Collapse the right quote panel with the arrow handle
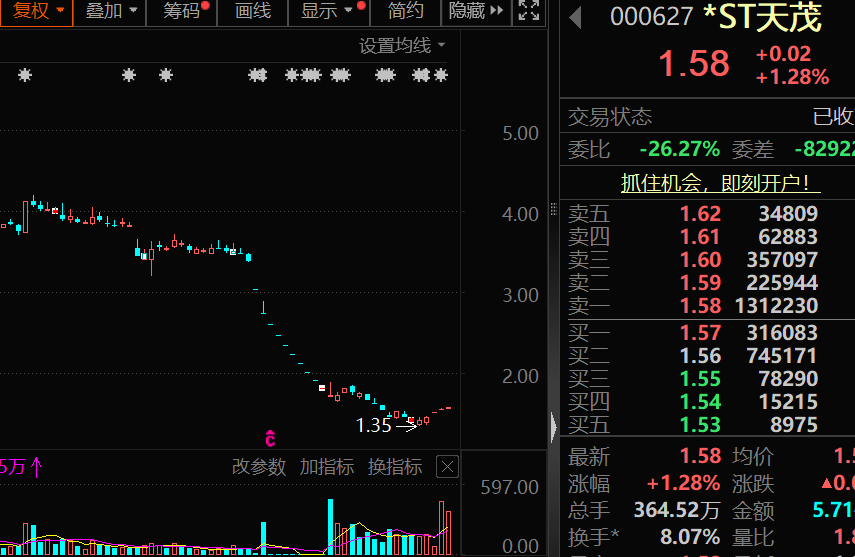Viewport: 855px width, 557px height. (x=554, y=428)
